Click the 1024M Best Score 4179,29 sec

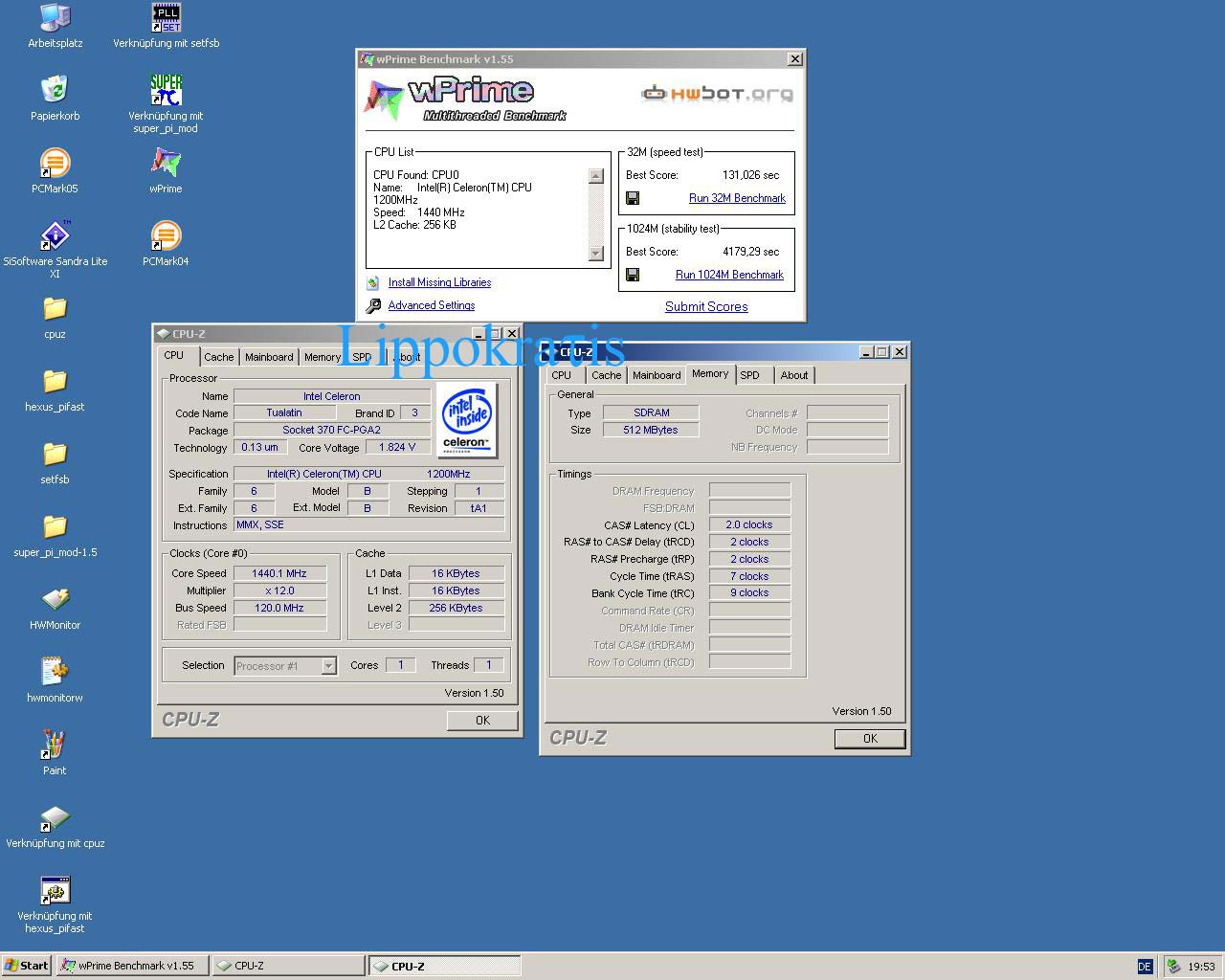pyautogui.click(x=751, y=252)
